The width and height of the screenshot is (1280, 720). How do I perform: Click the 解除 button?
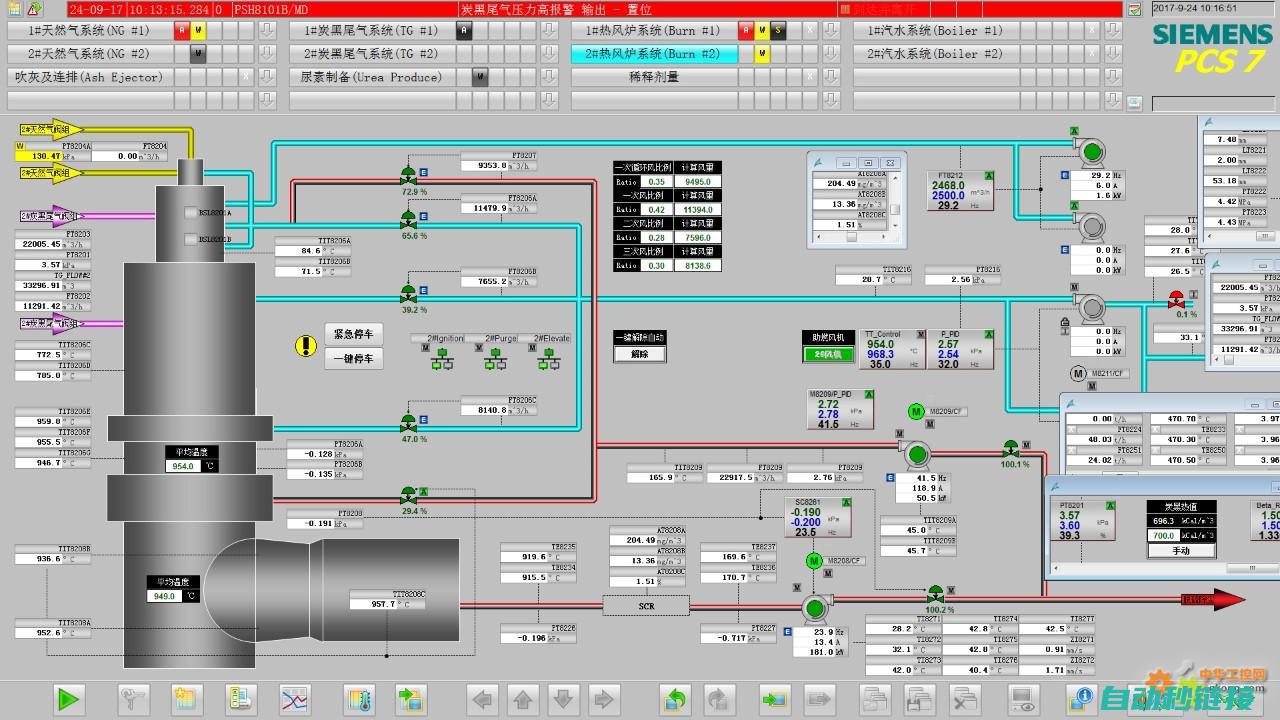(x=639, y=354)
